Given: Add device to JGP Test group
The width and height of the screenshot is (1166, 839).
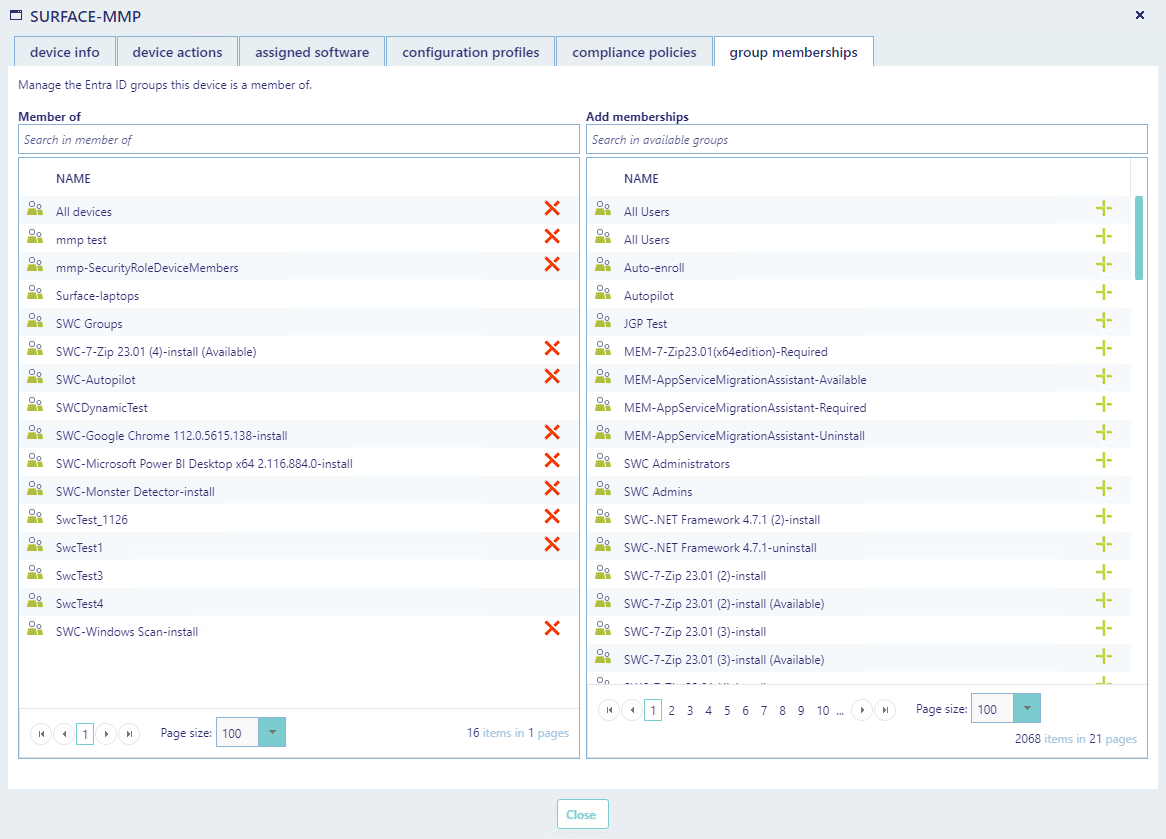Looking at the screenshot, I should (1103, 321).
